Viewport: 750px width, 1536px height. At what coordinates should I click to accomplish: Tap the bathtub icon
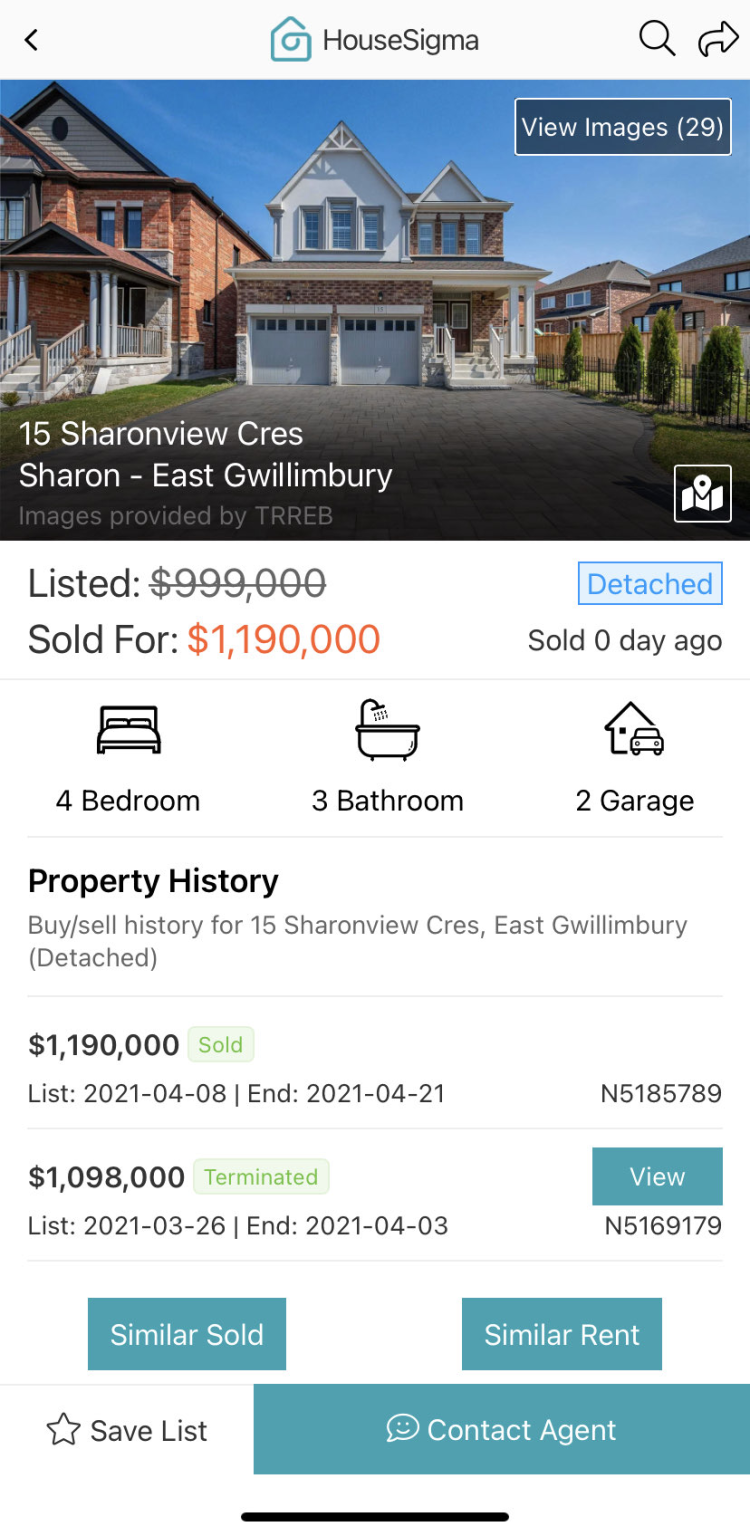tap(387, 730)
